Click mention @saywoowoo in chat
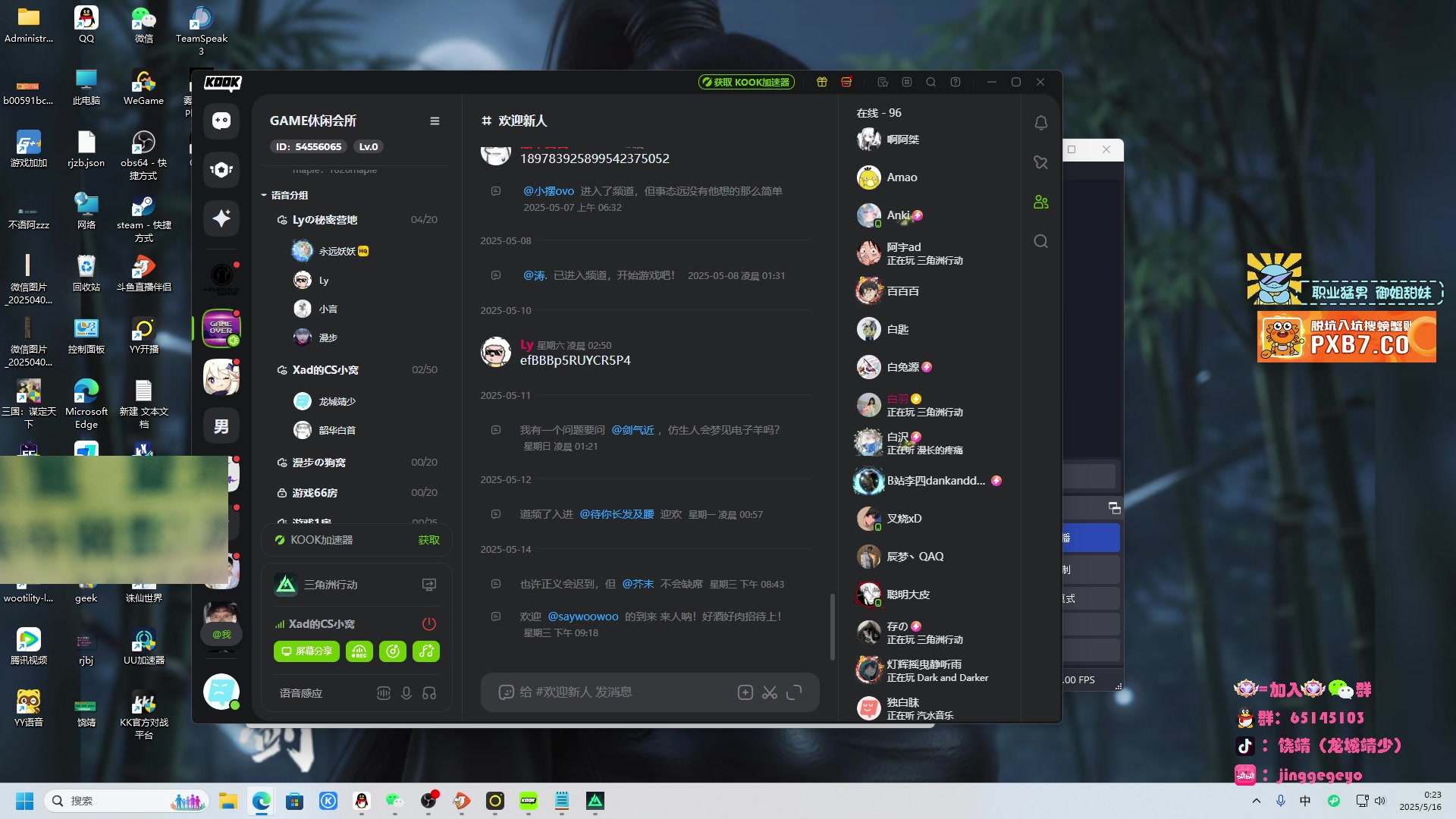The width and height of the screenshot is (1456, 819). 583,617
